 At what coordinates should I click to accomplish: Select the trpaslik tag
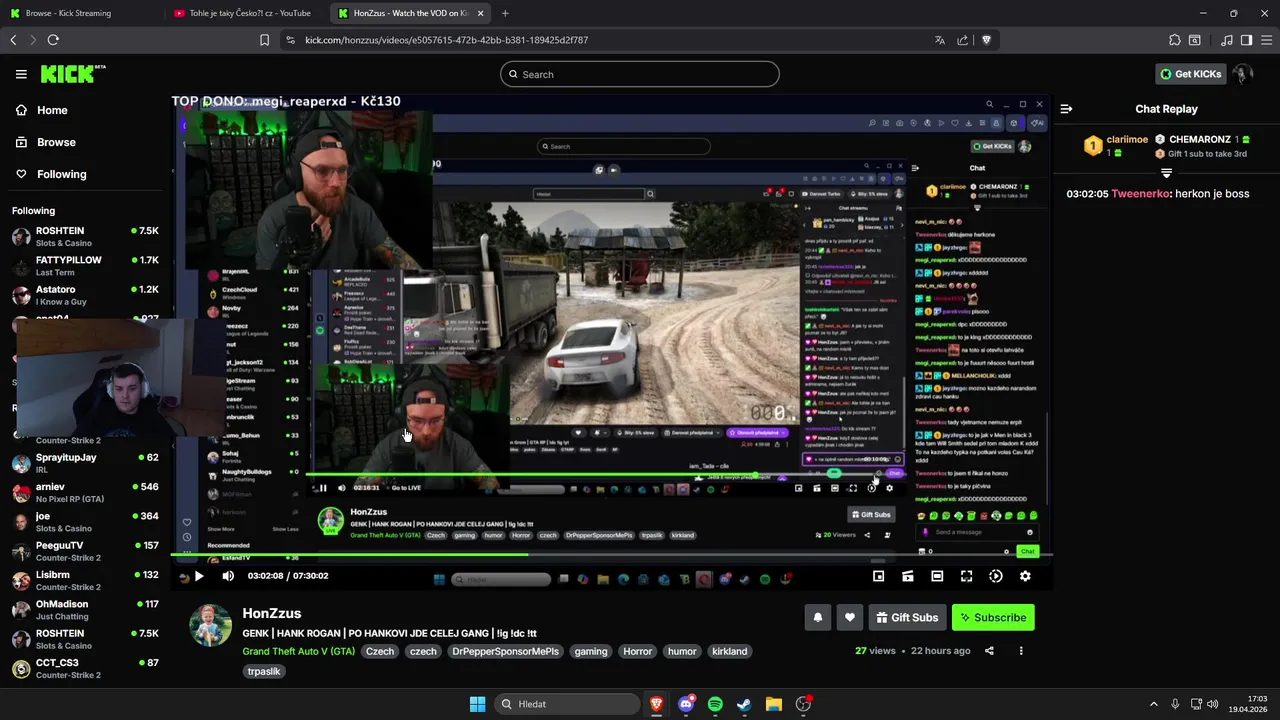tap(264, 671)
